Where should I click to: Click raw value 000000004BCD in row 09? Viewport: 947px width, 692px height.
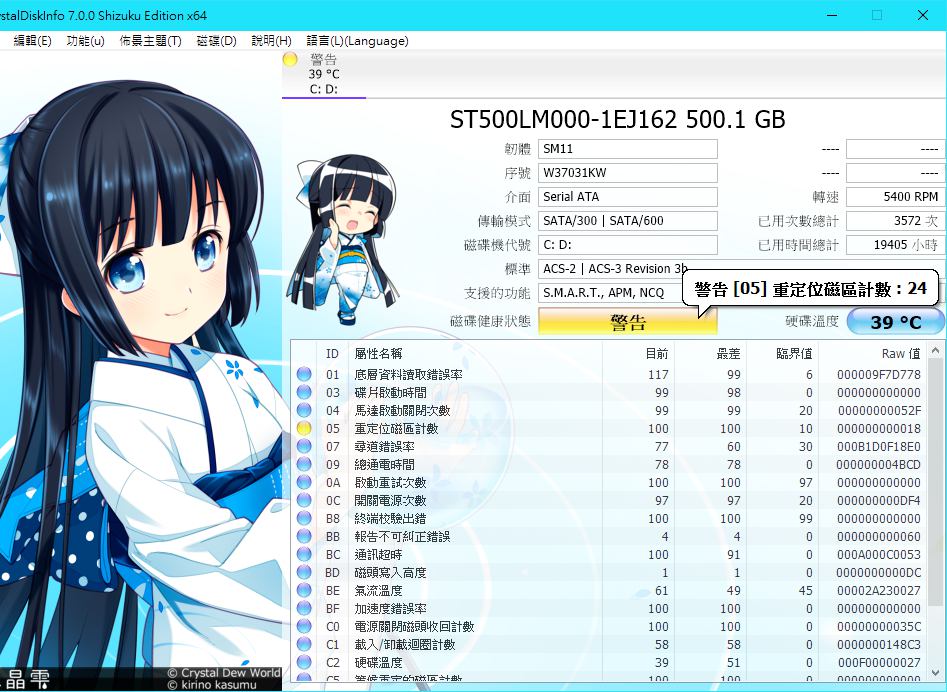coord(879,465)
